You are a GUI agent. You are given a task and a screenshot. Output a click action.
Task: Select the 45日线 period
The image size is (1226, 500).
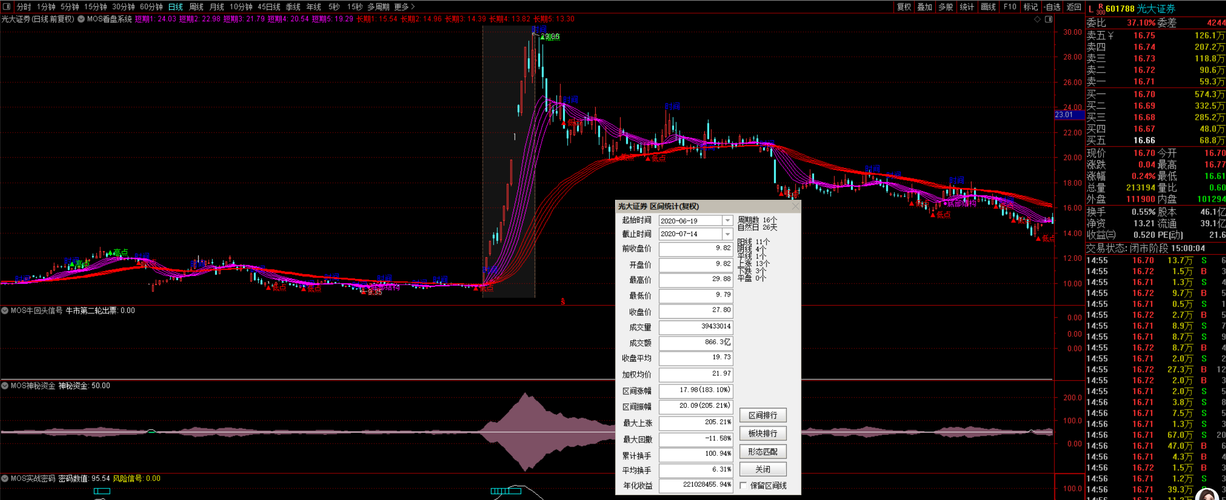click(x=269, y=6)
